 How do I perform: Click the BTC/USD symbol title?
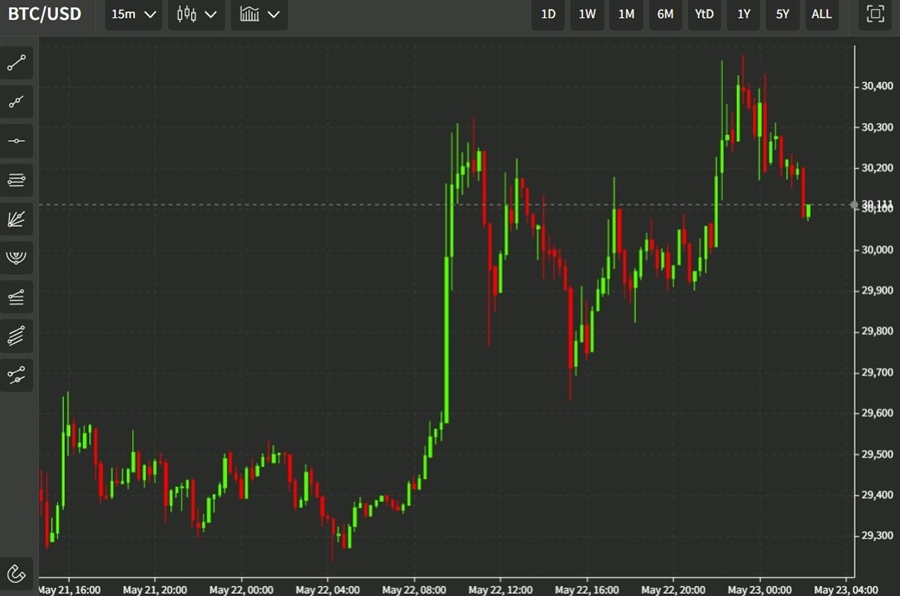click(x=45, y=14)
